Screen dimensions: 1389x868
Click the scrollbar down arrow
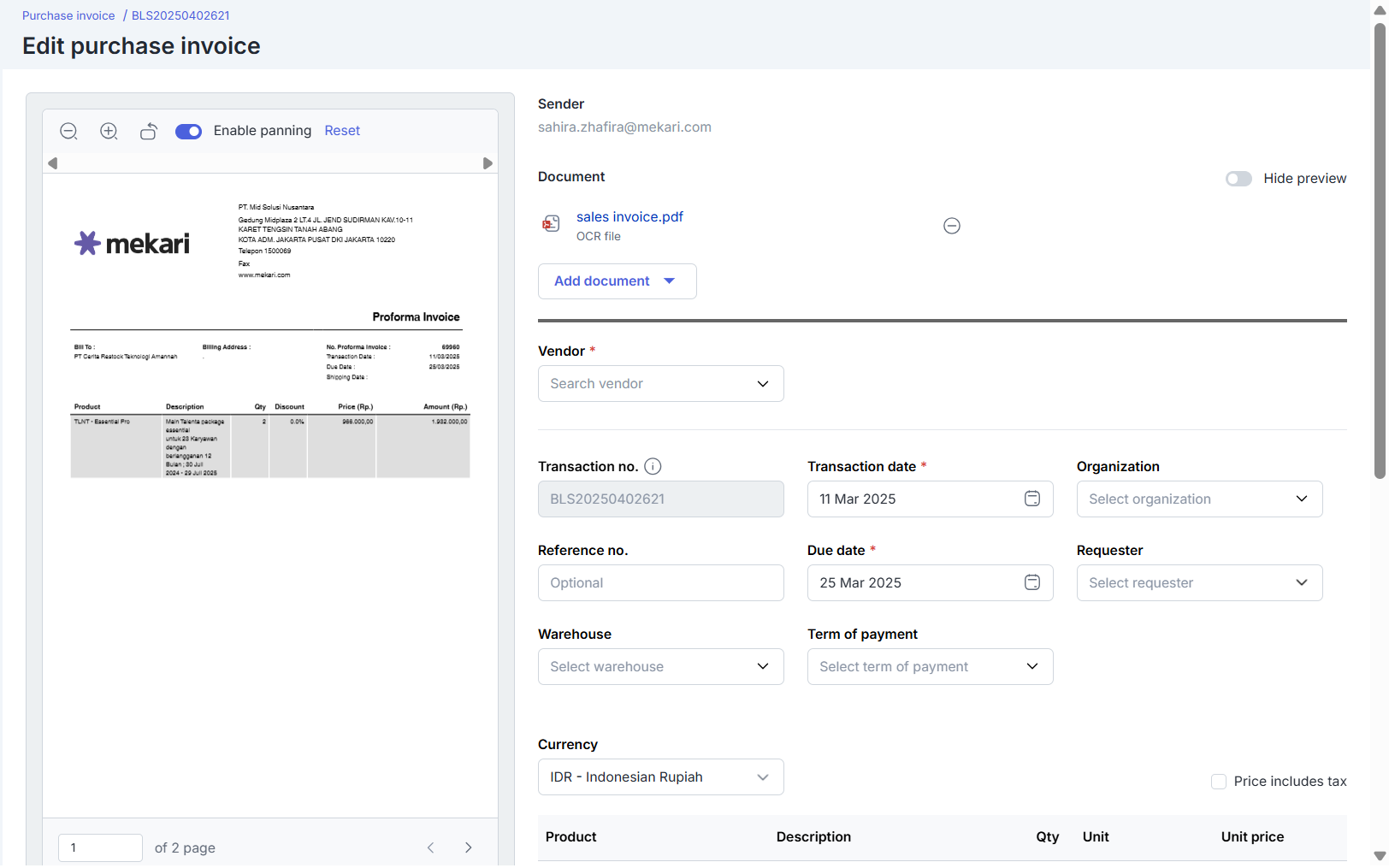pos(1380,856)
